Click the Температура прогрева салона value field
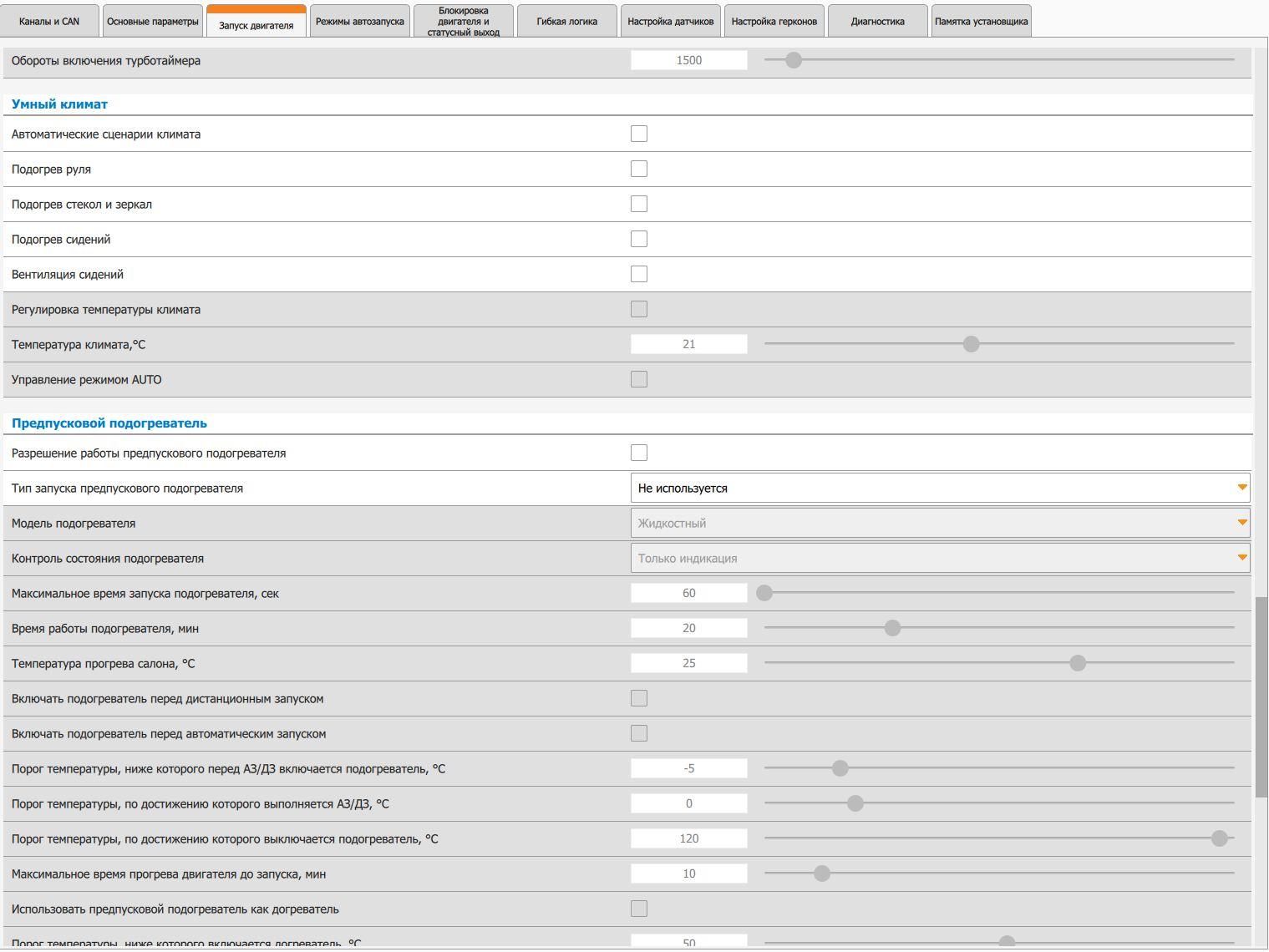Viewport: 1269px width, 952px height. pos(689,663)
